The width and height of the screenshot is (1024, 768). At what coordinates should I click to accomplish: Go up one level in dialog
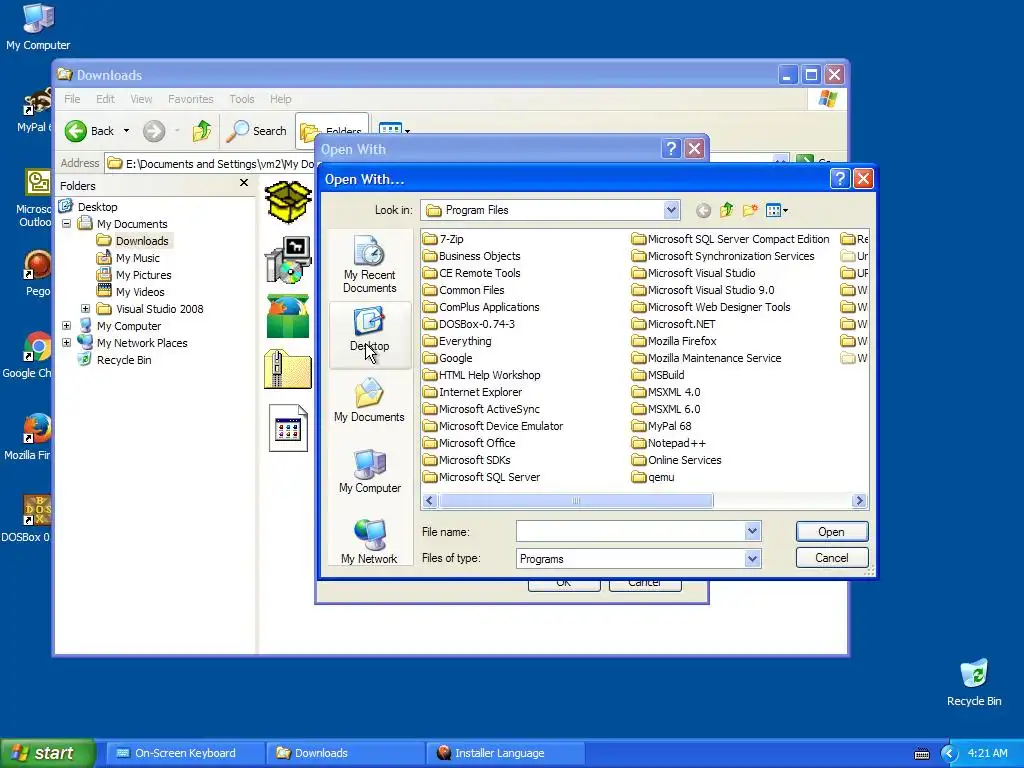coord(726,210)
